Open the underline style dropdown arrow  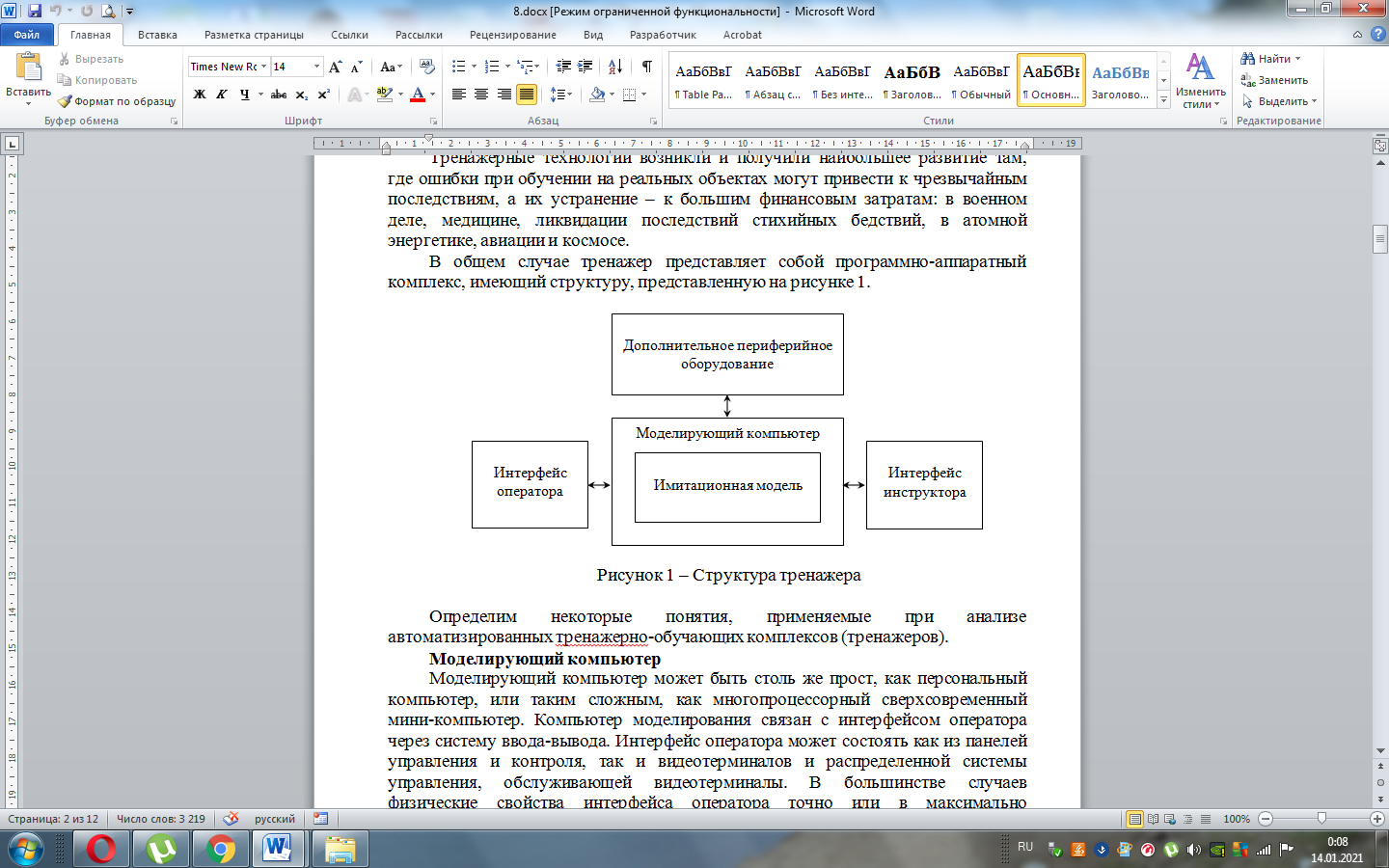click(x=260, y=95)
